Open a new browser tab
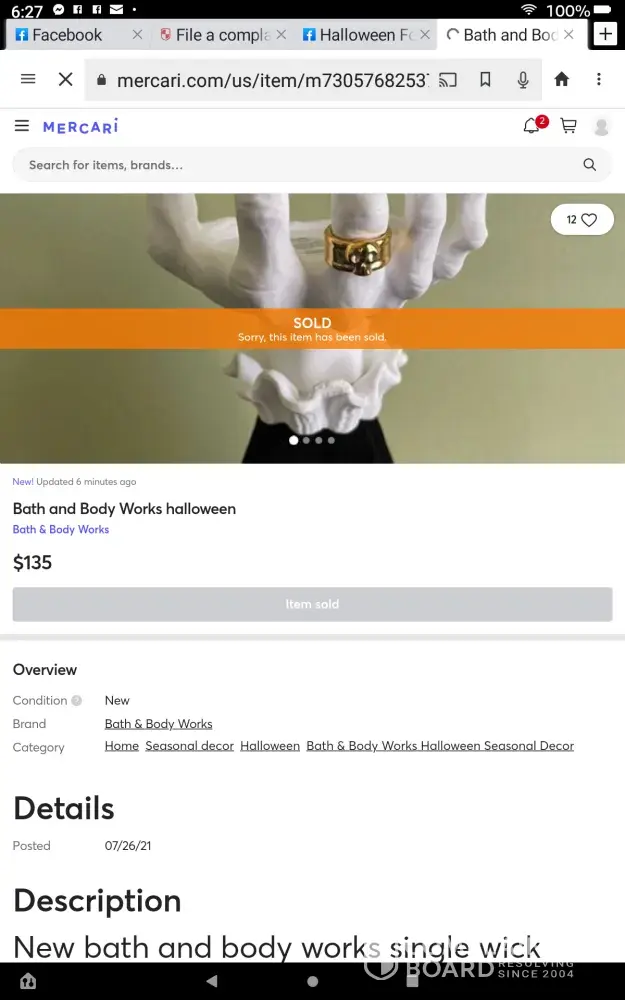The image size is (625, 1000). (x=605, y=34)
